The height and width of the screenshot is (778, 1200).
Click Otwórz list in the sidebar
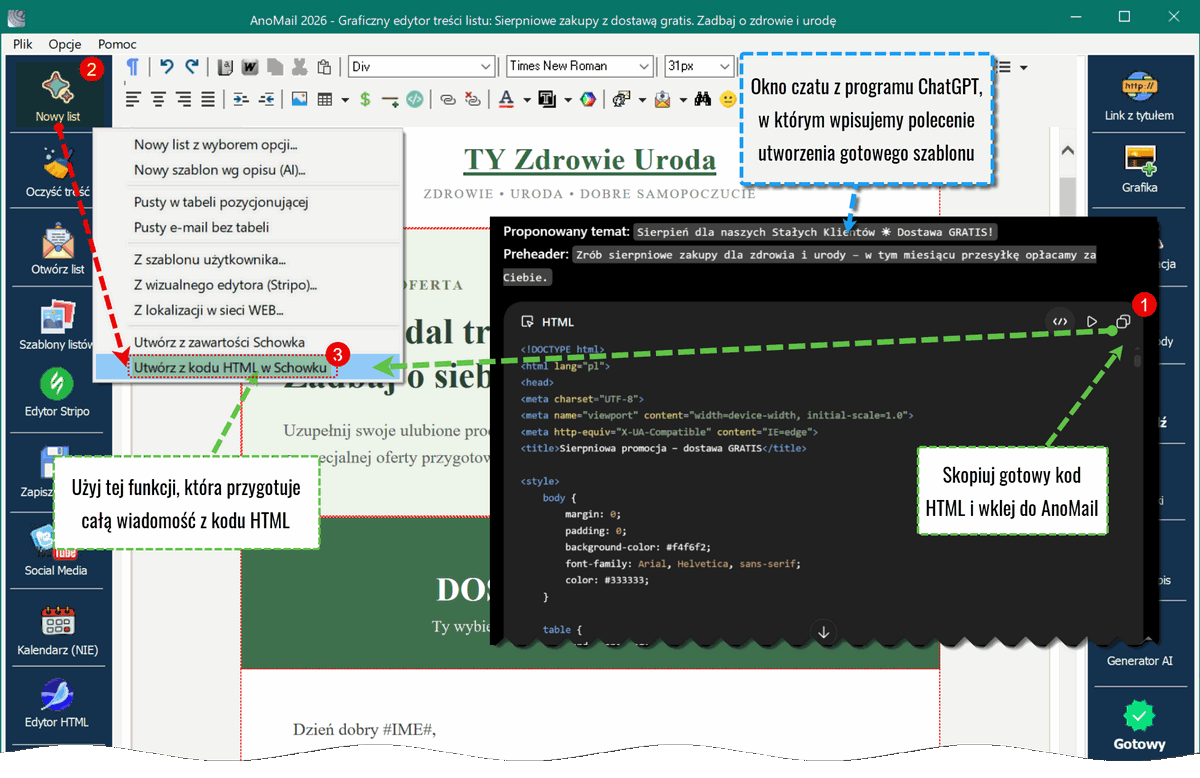(57, 250)
